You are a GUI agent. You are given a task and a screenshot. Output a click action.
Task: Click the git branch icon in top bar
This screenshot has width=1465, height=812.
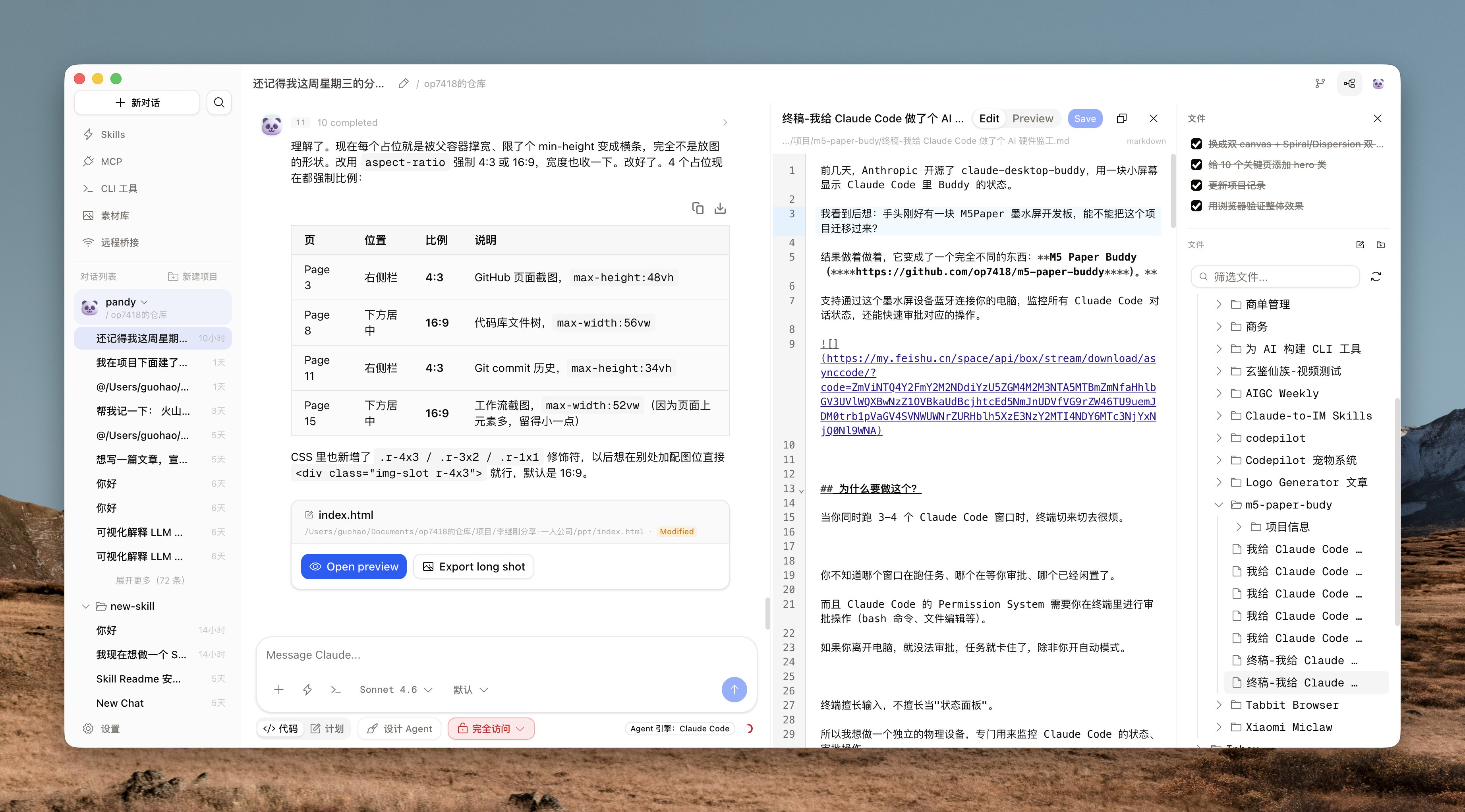click(1320, 83)
